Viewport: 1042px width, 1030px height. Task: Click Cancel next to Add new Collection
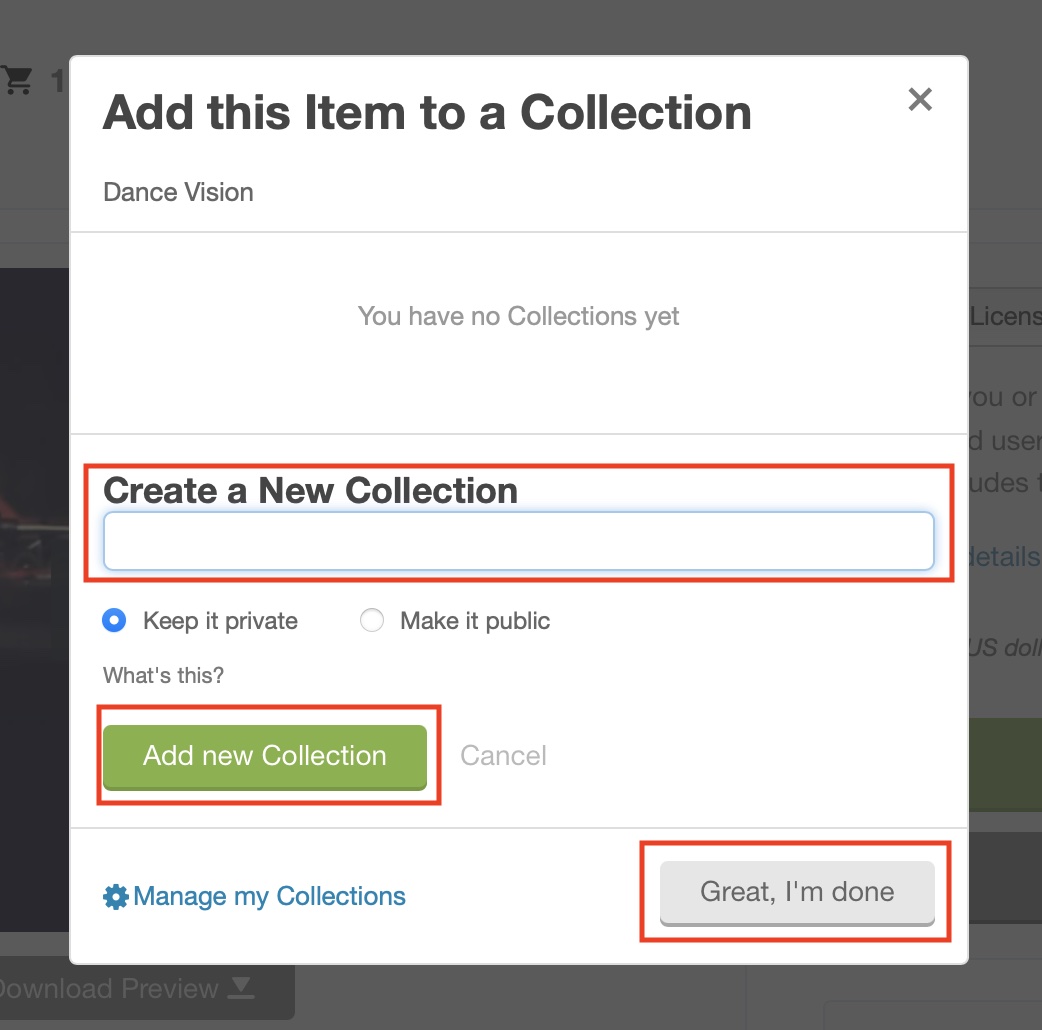tap(503, 755)
